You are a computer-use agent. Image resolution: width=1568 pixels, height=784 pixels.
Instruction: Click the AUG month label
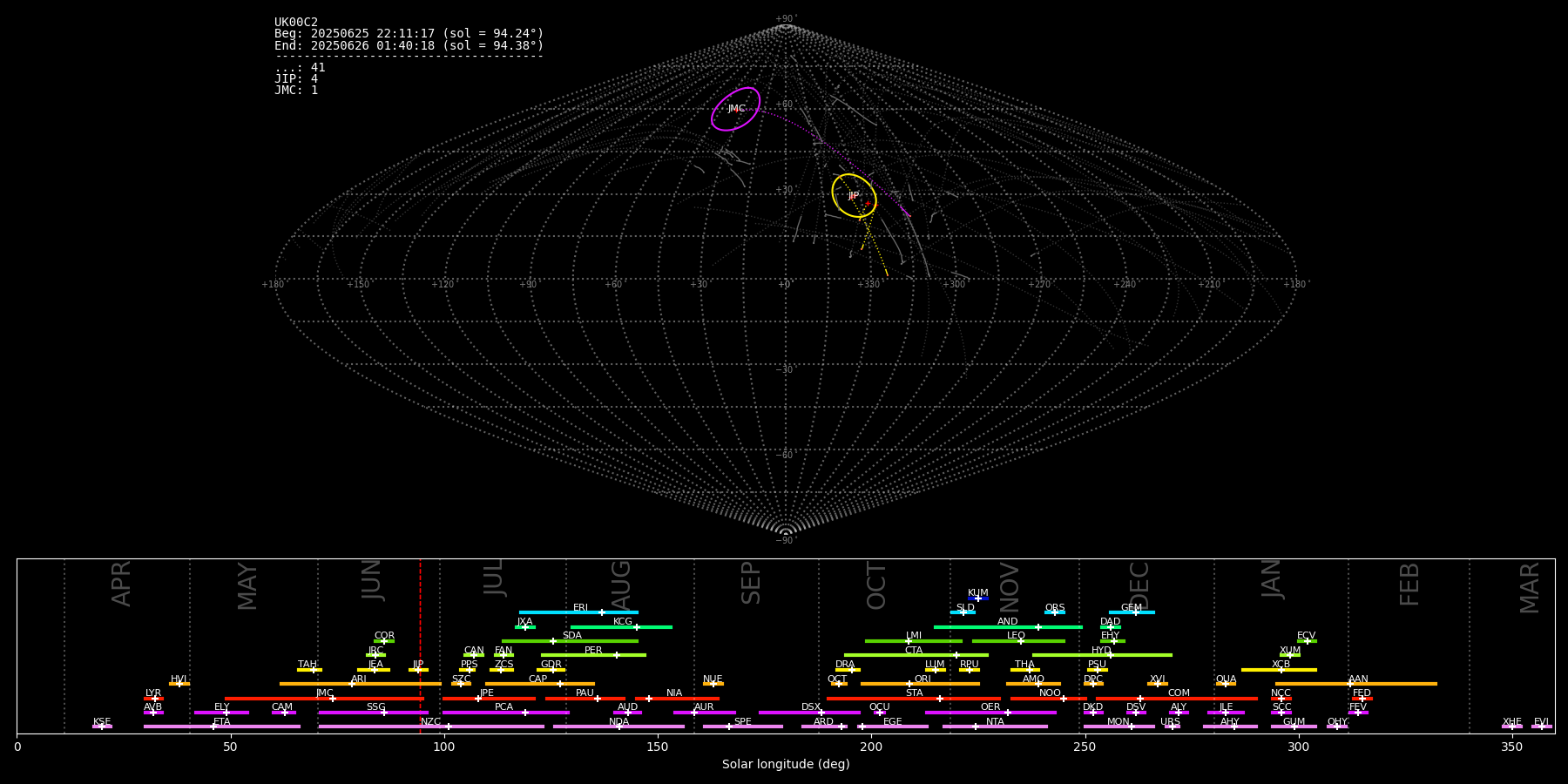(621, 585)
